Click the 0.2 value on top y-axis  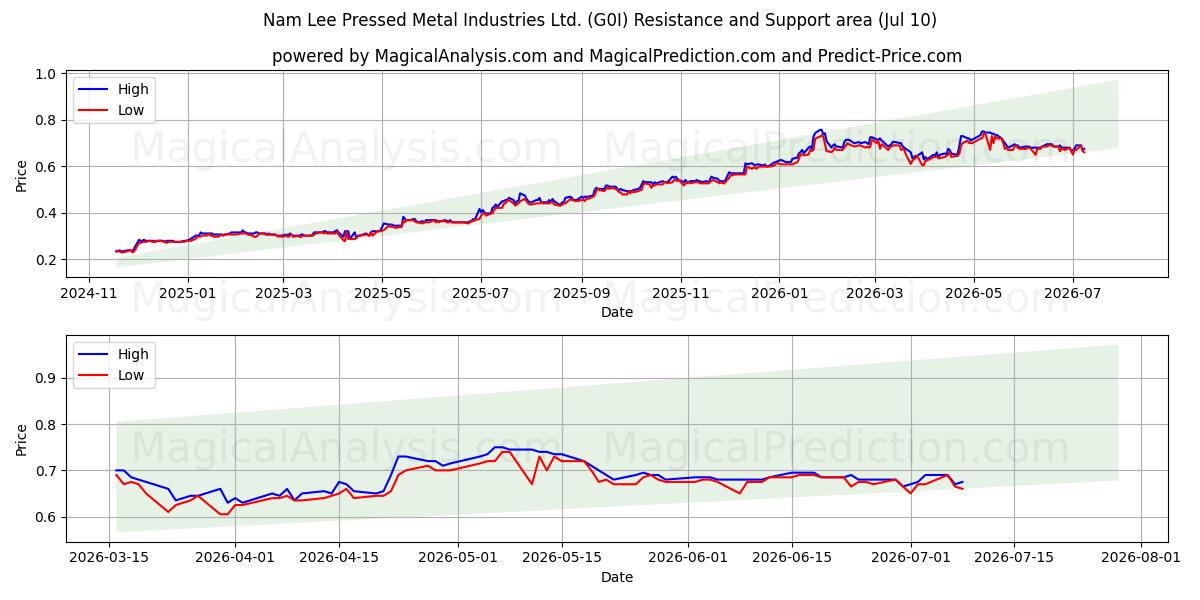point(46,260)
